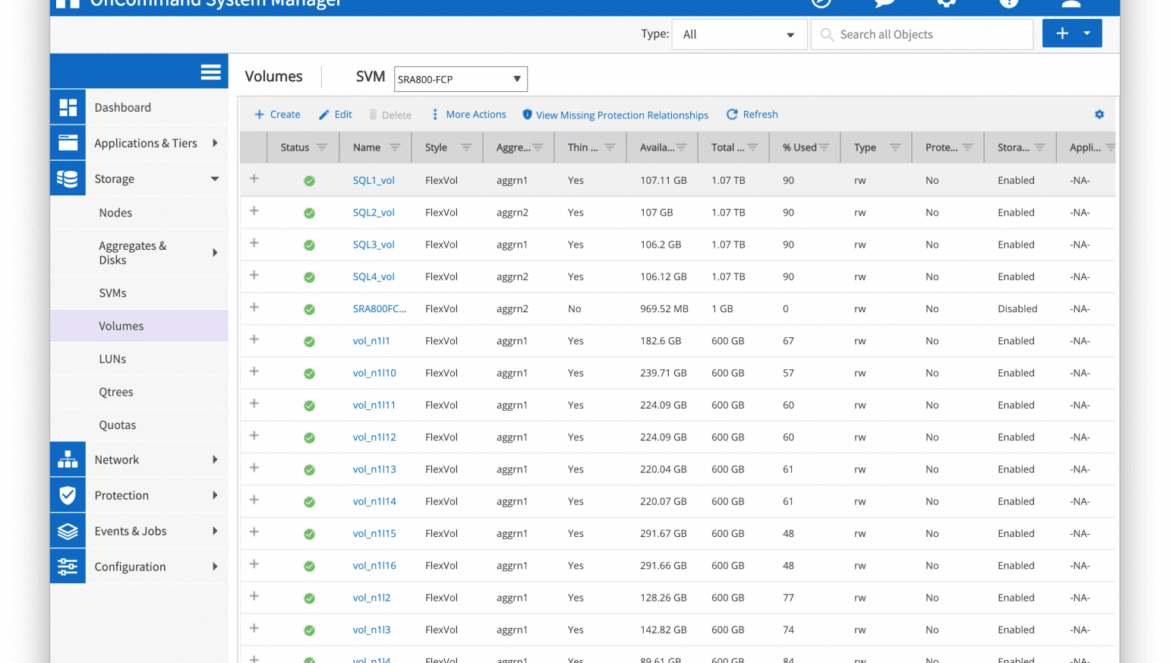This screenshot has height=663, width=1170.
Task: Click the Applications & Tiers icon
Action: point(68,143)
